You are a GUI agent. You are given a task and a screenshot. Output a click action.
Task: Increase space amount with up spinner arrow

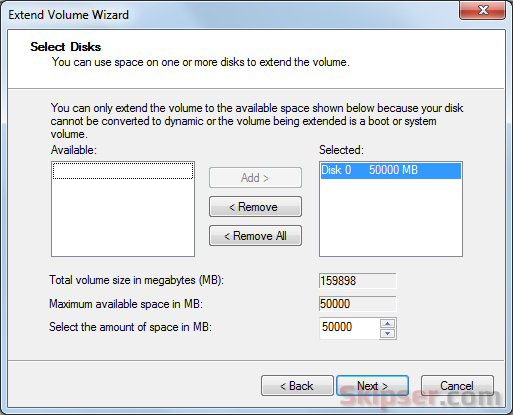pyautogui.click(x=387, y=323)
